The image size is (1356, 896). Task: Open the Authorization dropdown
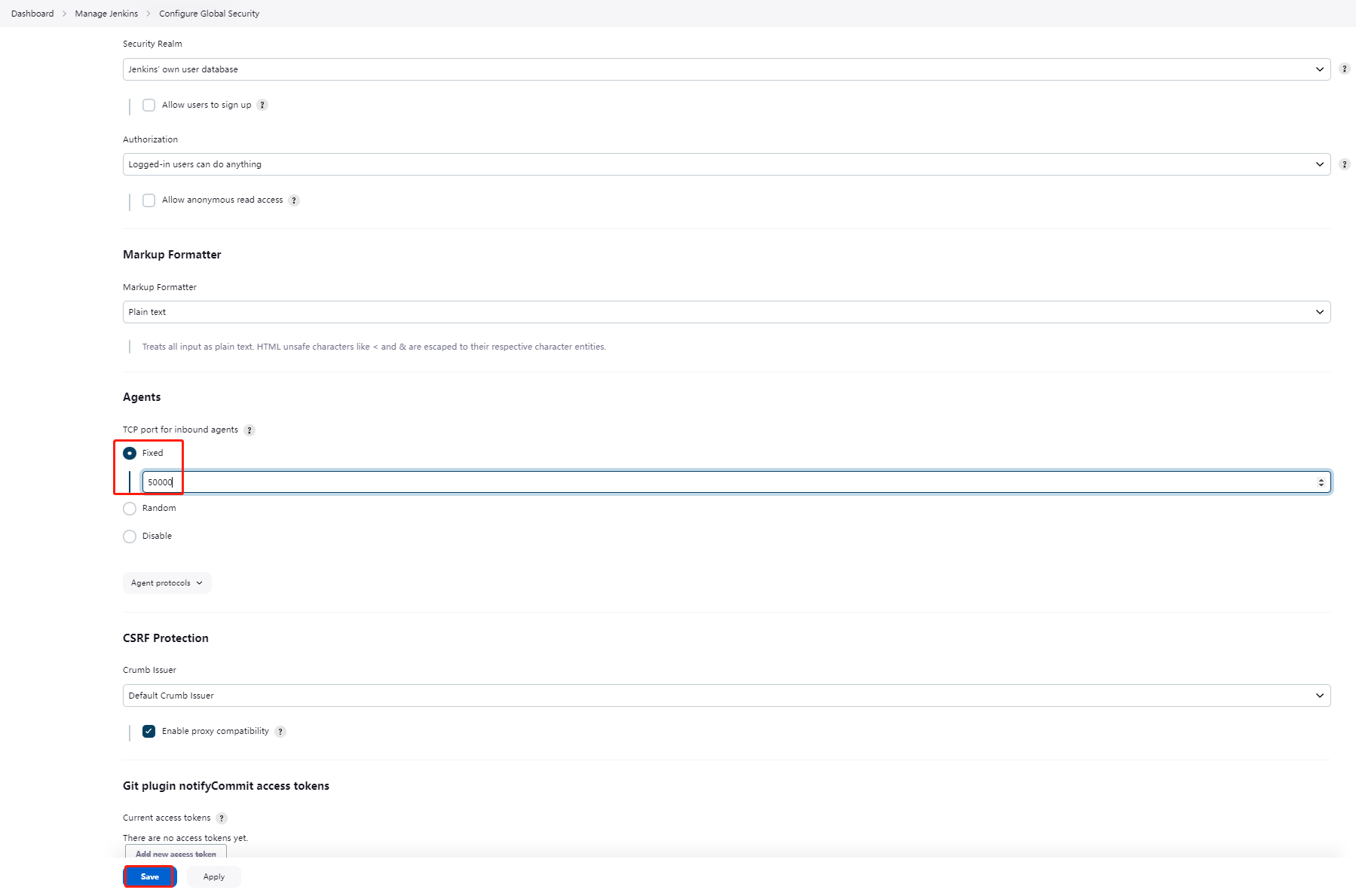[727, 164]
